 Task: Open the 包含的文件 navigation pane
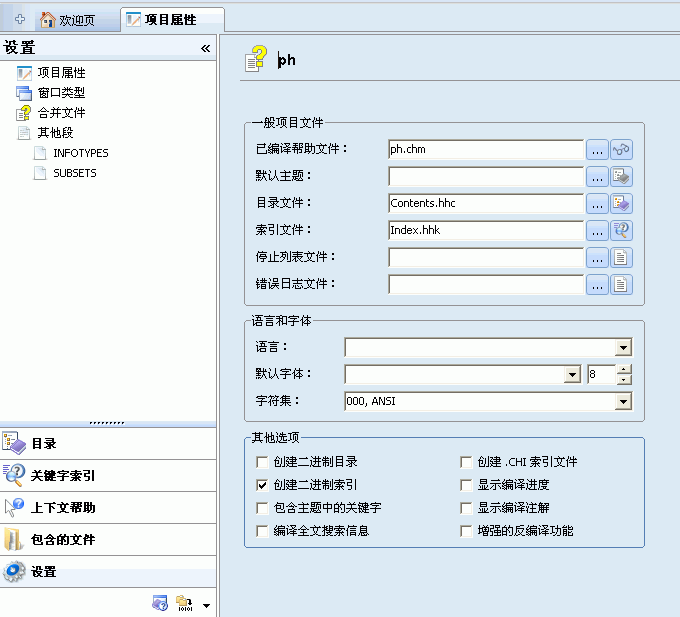(x=108, y=540)
